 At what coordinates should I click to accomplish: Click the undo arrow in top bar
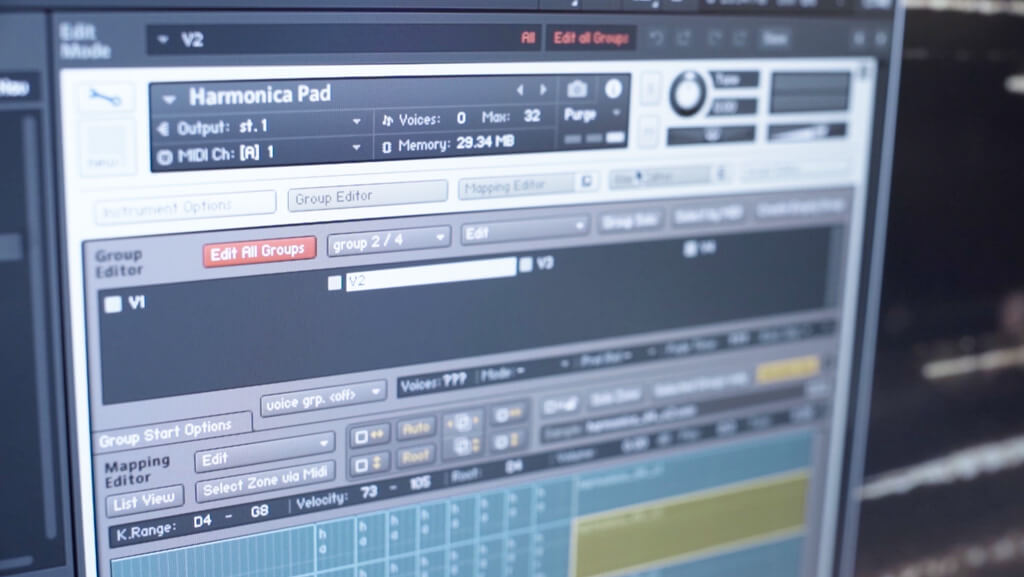coord(656,37)
